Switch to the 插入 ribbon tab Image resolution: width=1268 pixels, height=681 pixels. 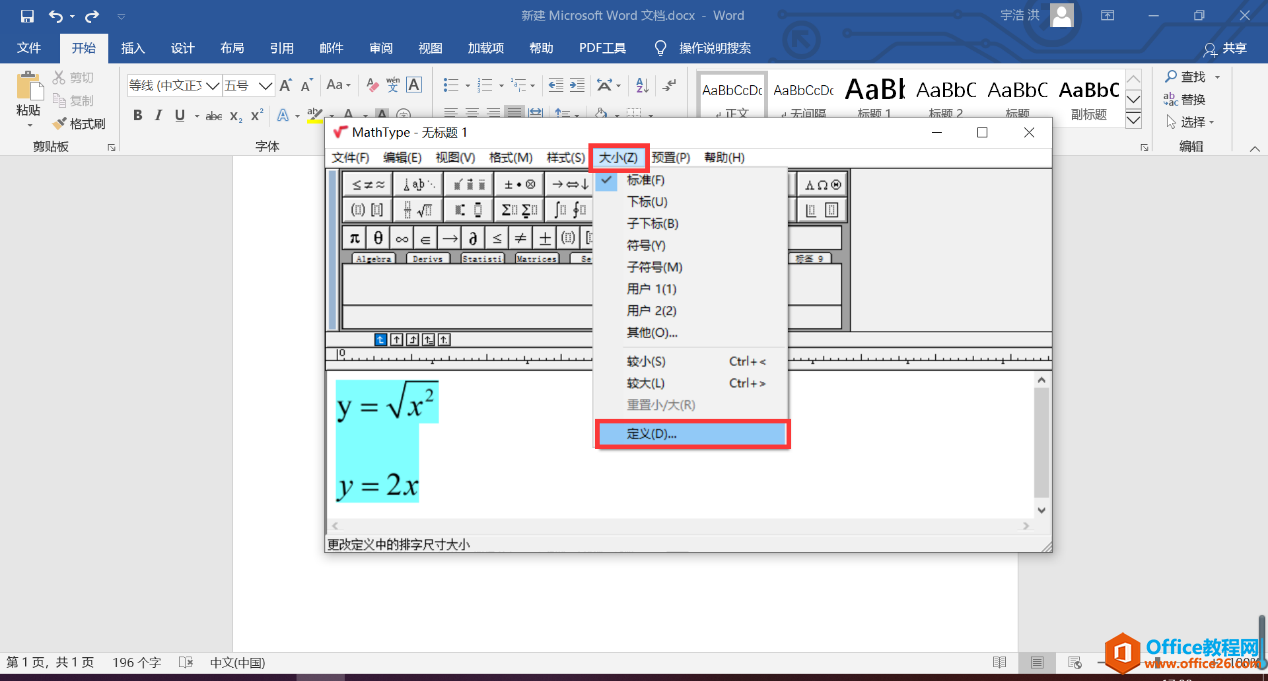click(133, 47)
